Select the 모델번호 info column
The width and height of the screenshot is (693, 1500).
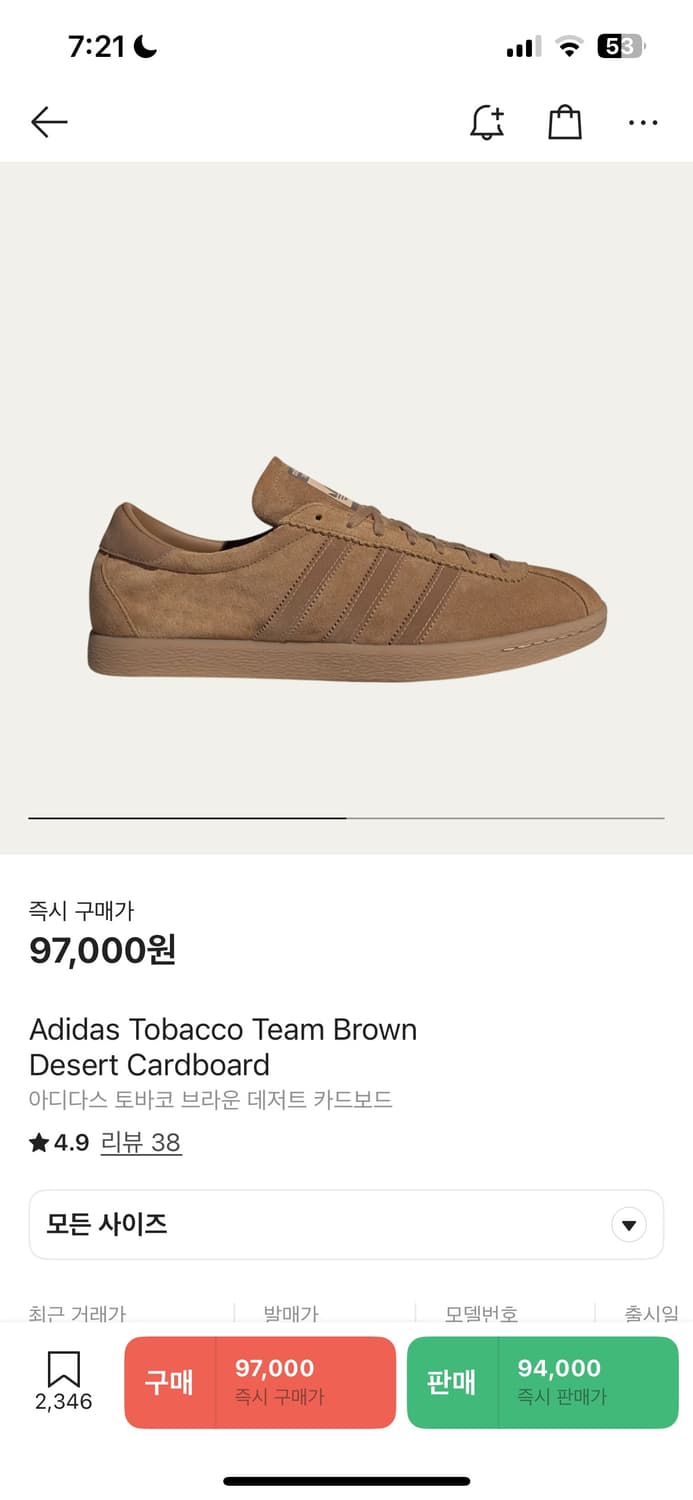coord(481,1313)
